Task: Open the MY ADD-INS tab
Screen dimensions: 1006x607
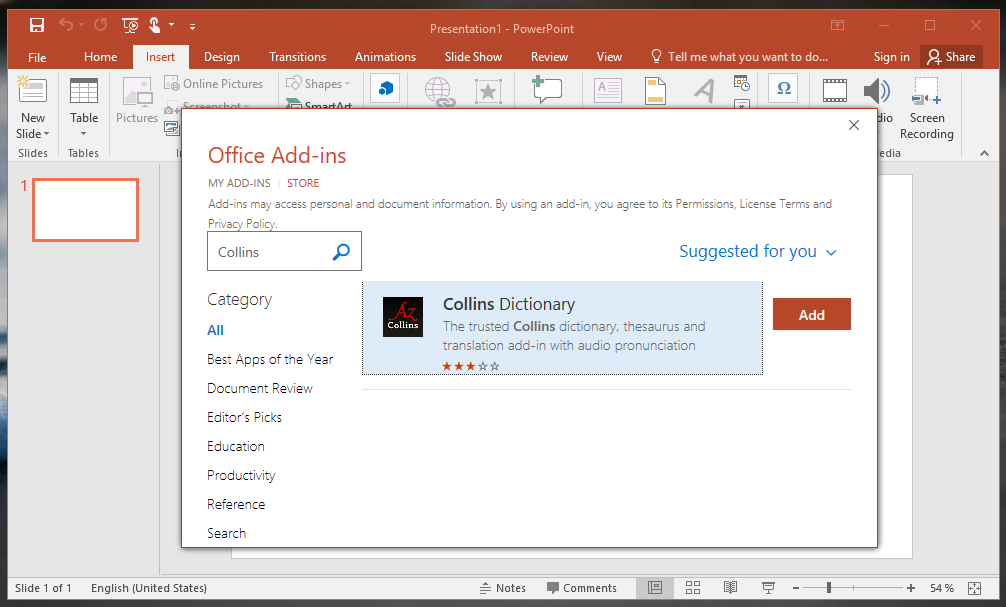Action: coord(239,183)
